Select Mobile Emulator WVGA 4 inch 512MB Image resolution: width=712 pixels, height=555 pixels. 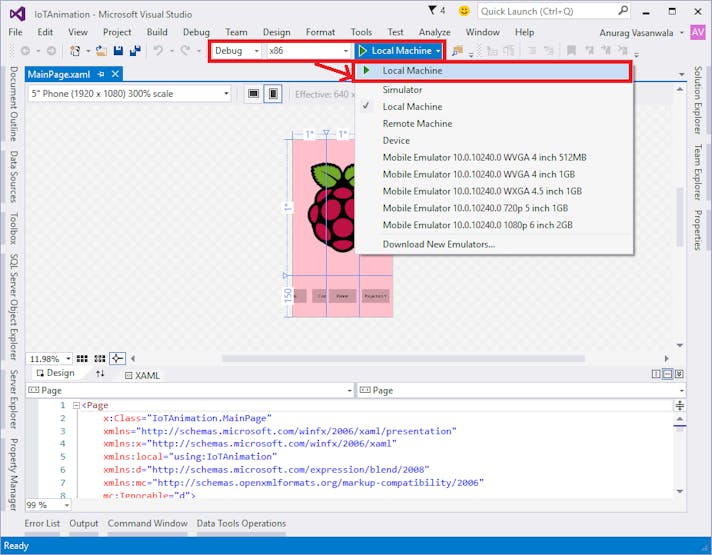click(494, 158)
